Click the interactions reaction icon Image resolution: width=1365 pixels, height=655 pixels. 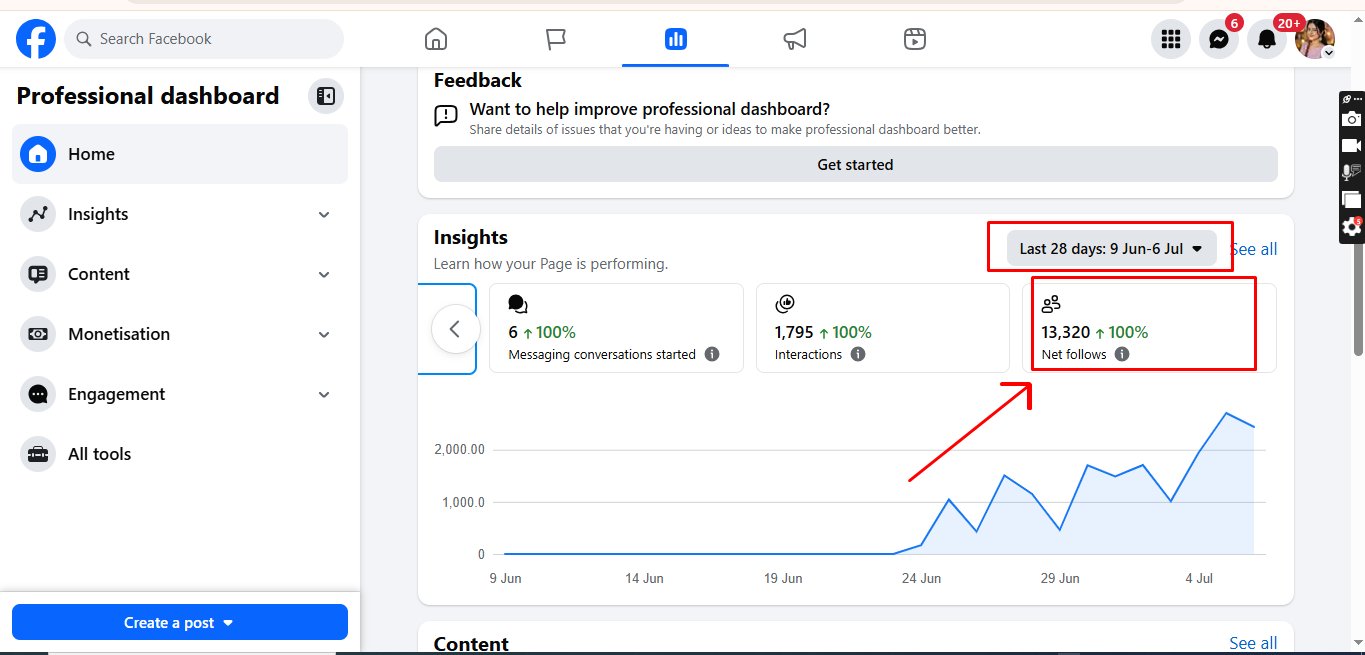pos(784,304)
